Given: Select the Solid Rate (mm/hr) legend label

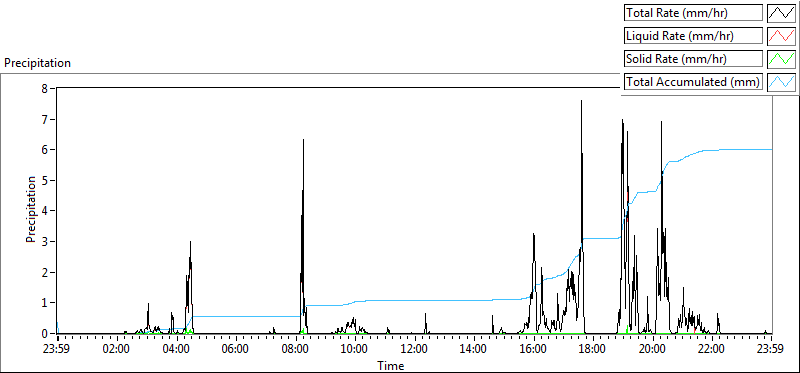Looking at the screenshot, I should (x=693, y=59).
